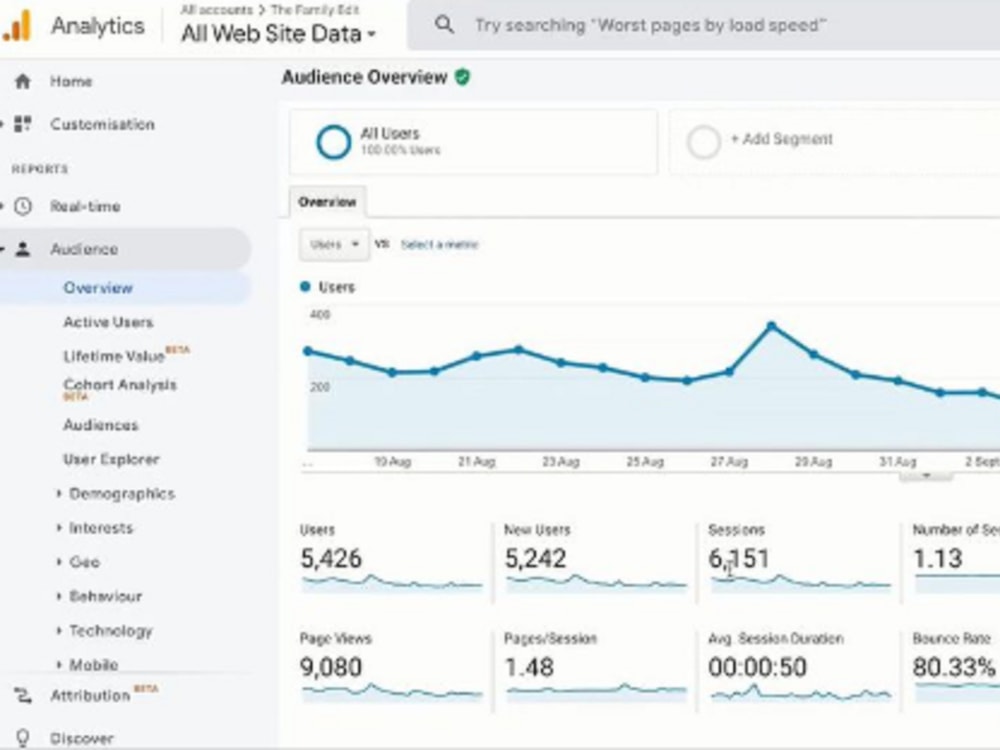Open Discover in sidebar

click(82, 738)
